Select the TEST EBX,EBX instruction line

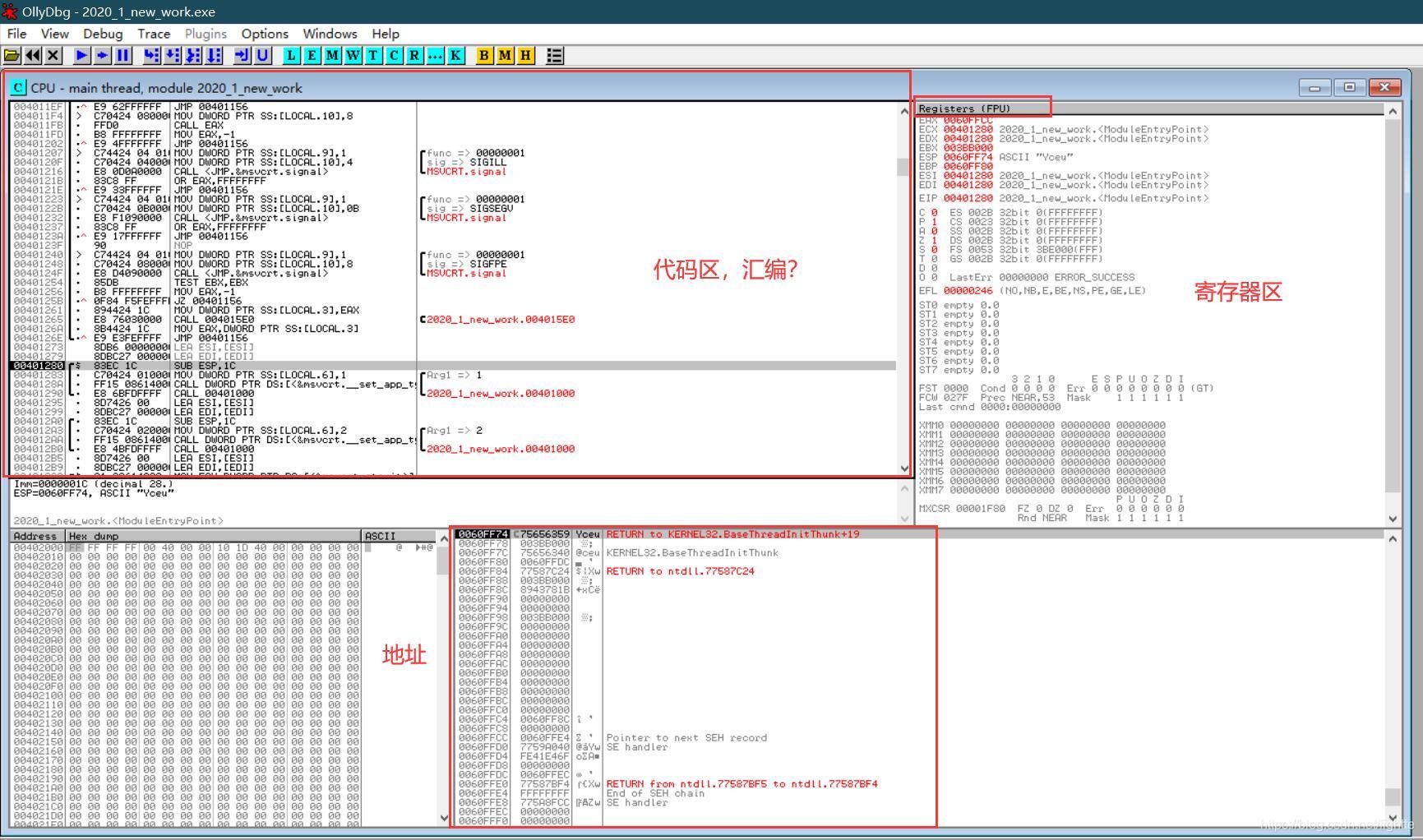(452, 283)
